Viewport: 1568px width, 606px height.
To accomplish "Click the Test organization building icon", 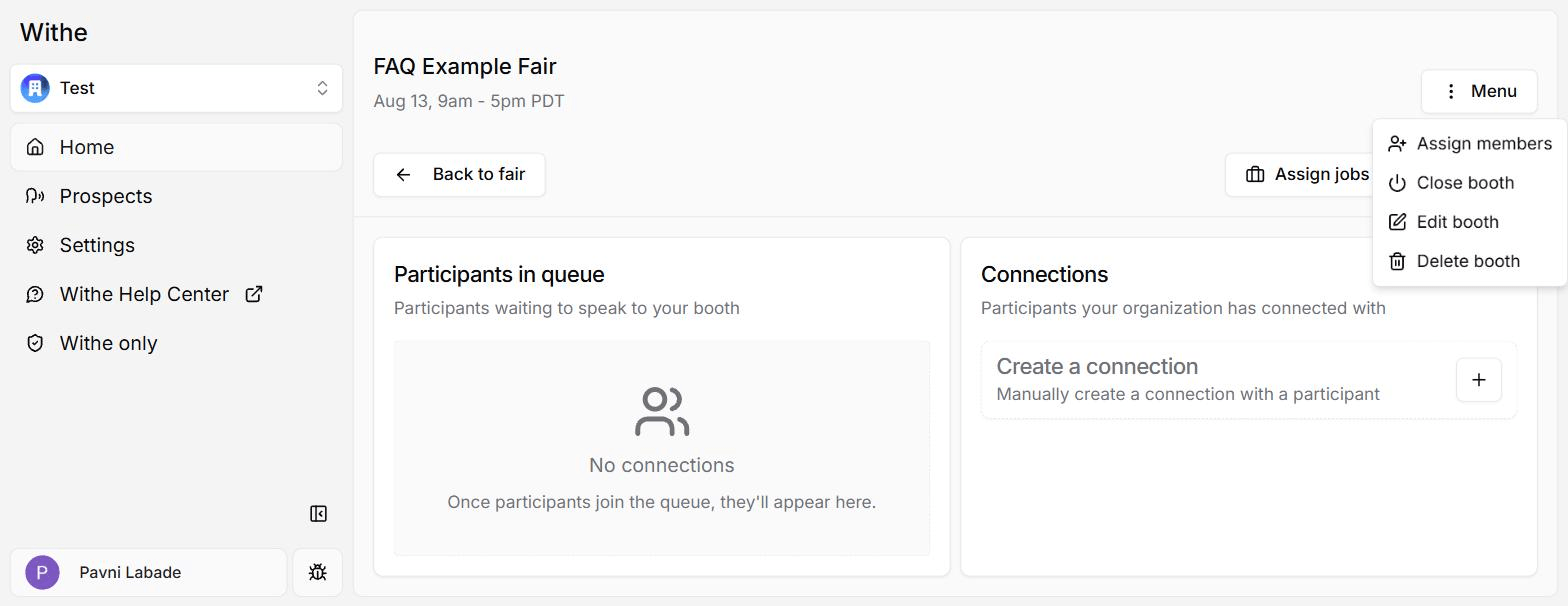I will pyautogui.click(x=35, y=88).
